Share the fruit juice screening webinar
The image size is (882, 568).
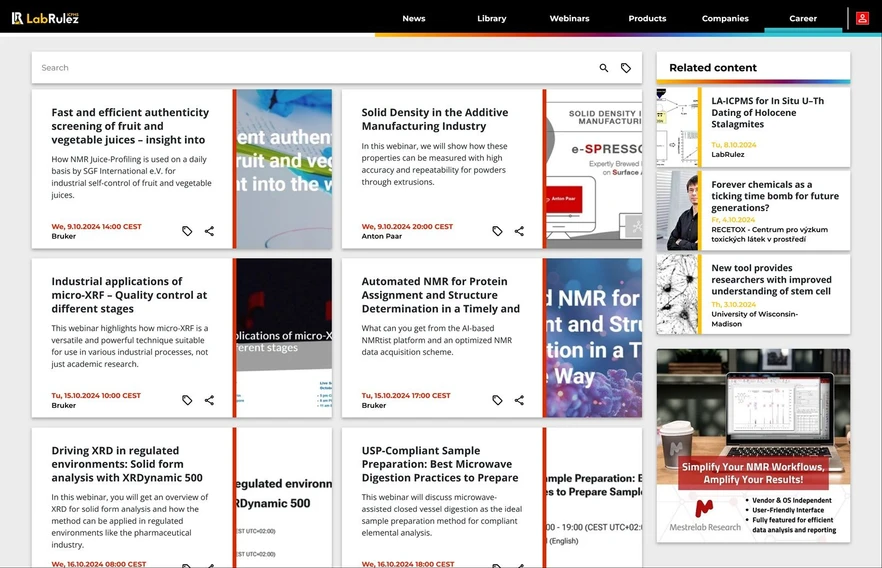[x=209, y=231]
